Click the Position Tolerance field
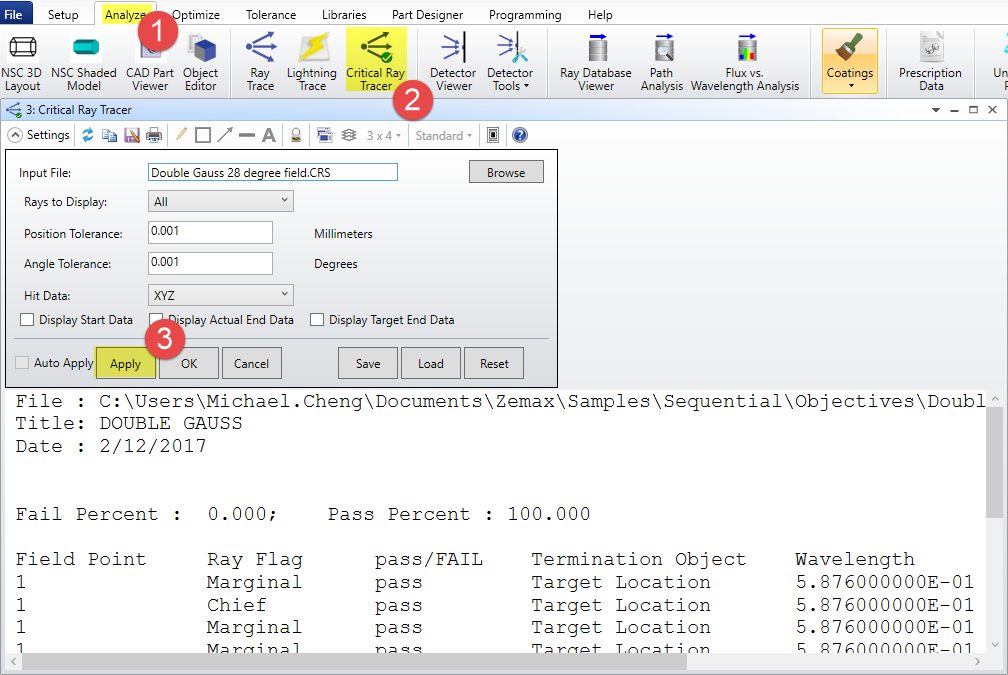 [x=210, y=232]
